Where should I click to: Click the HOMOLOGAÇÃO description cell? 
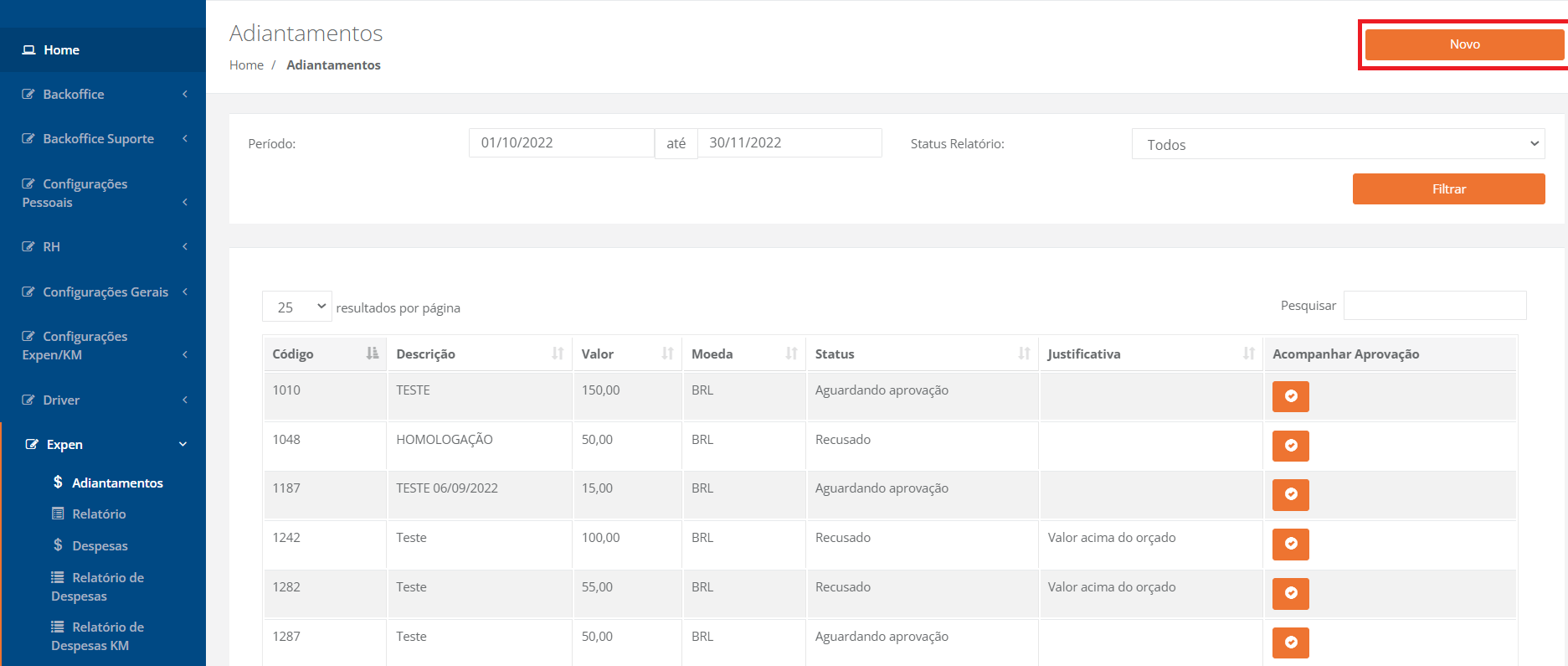[480, 446]
